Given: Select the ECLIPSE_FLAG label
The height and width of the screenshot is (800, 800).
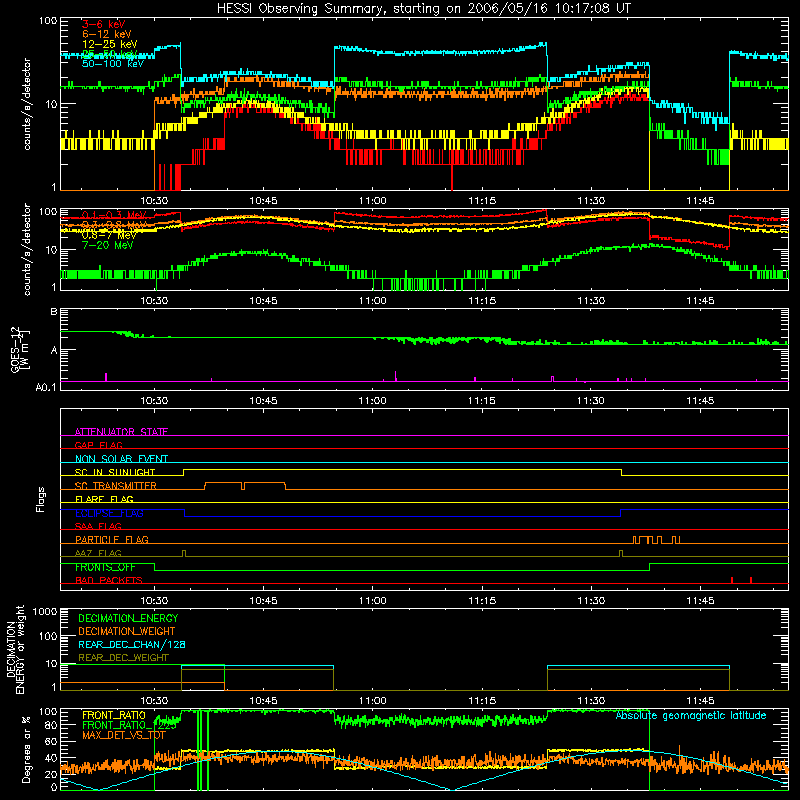Looking at the screenshot, I should point(109,513).
